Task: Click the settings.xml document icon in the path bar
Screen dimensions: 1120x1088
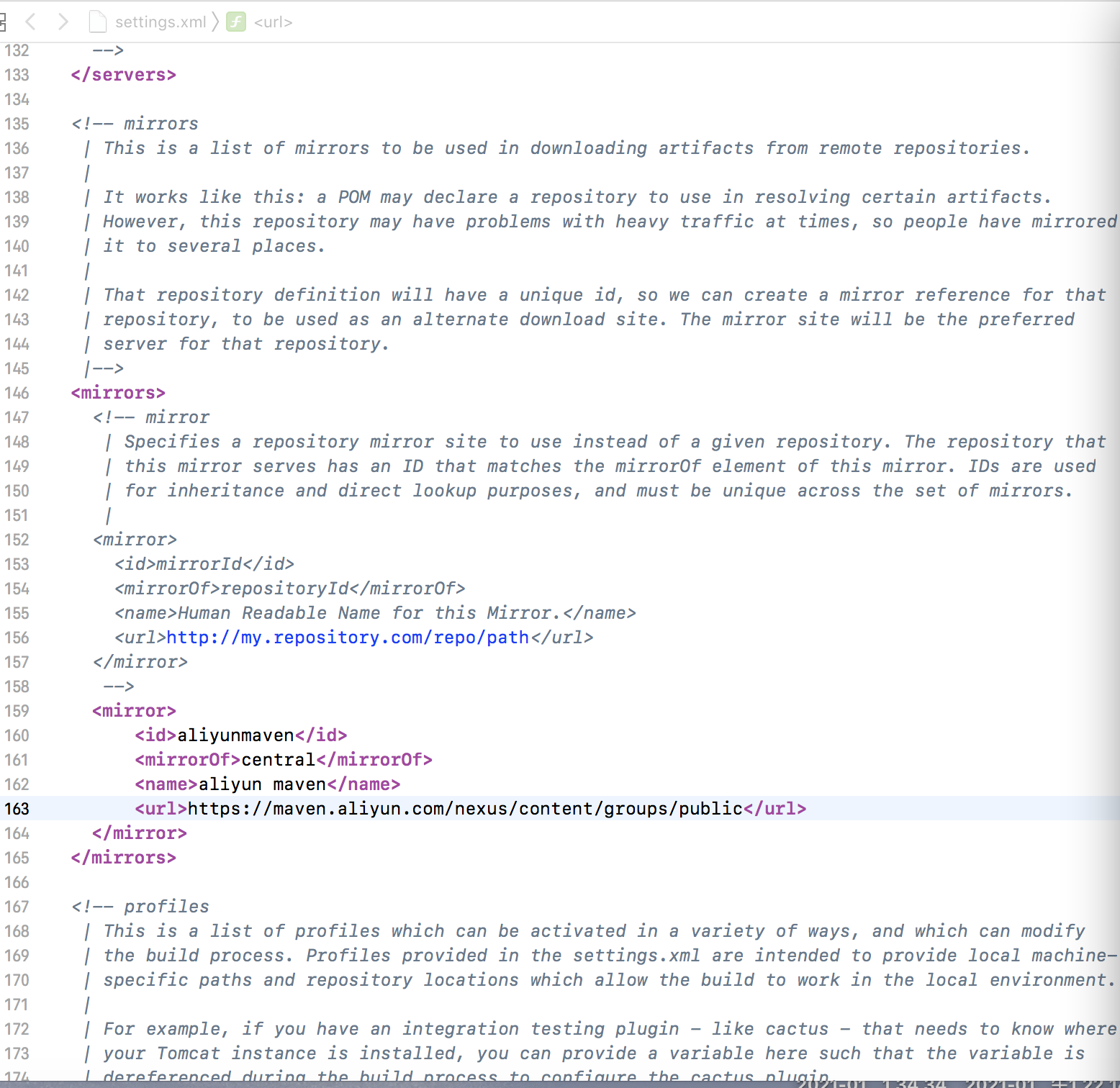Action: [97, 22]
